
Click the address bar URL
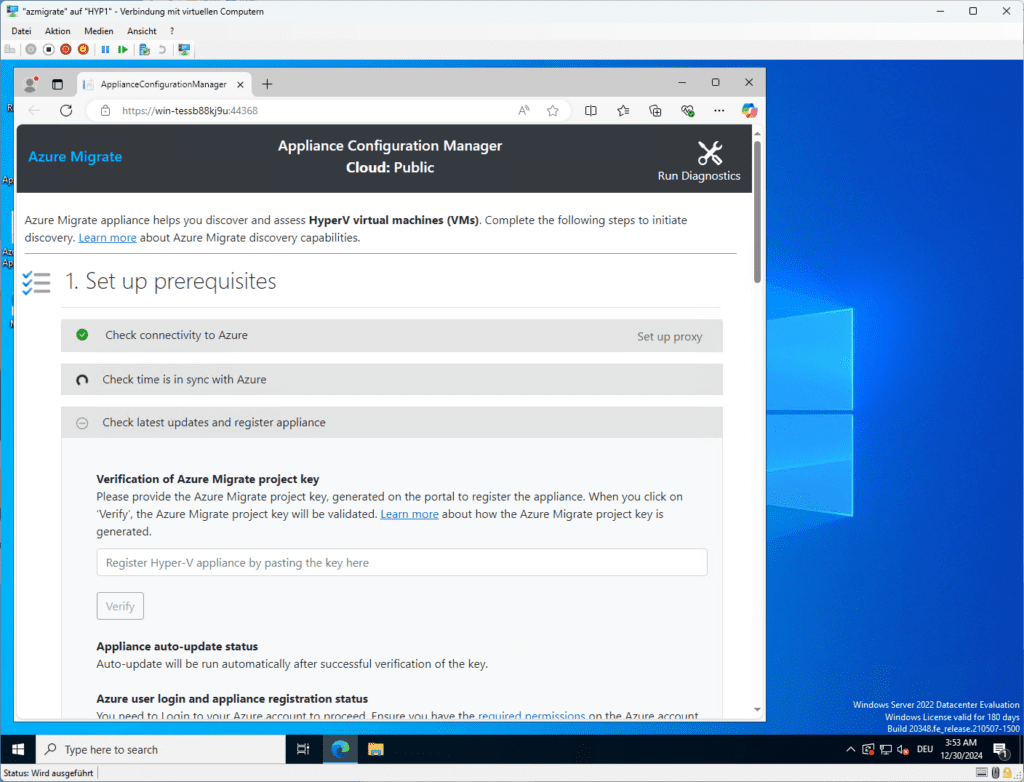[x=189, y=110]
